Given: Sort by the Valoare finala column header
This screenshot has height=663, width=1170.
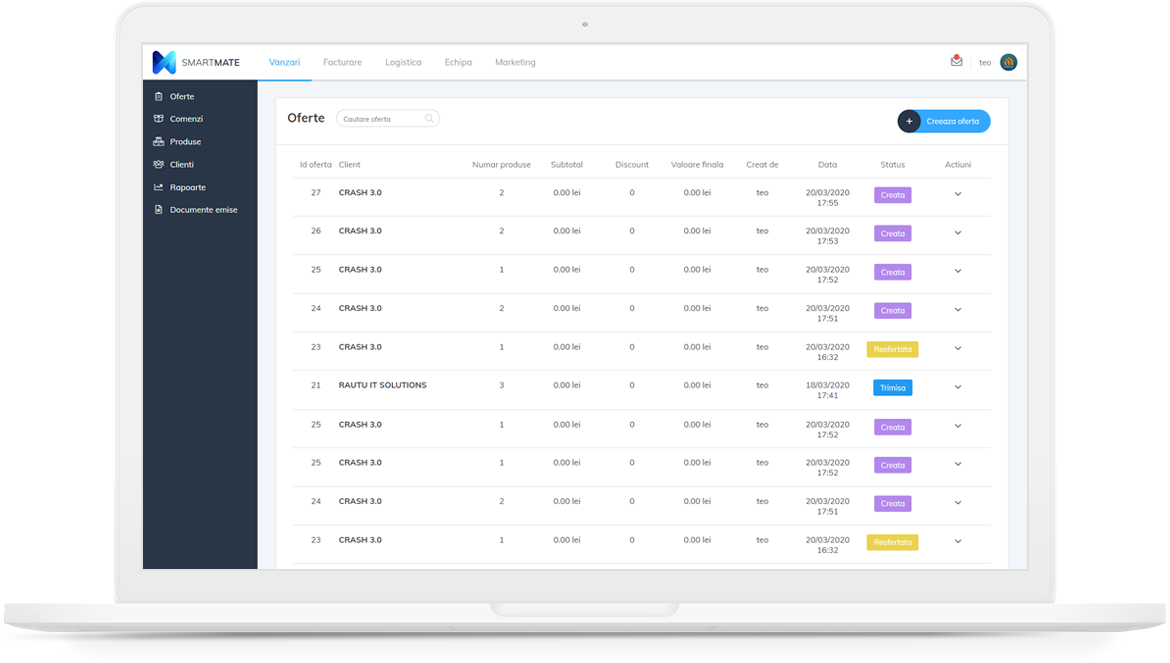Looking at the screenshot, I should click(x=697, y=165).
